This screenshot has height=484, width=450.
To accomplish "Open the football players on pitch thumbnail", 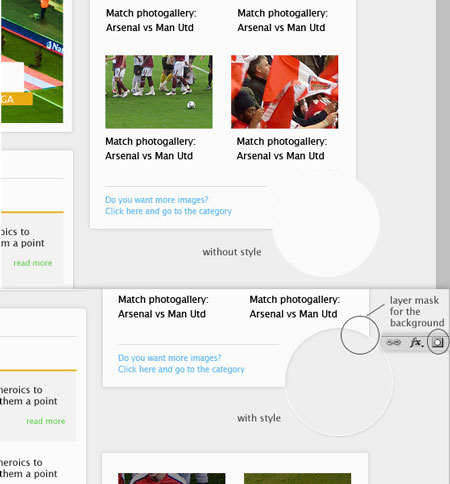I will (159, 92).
